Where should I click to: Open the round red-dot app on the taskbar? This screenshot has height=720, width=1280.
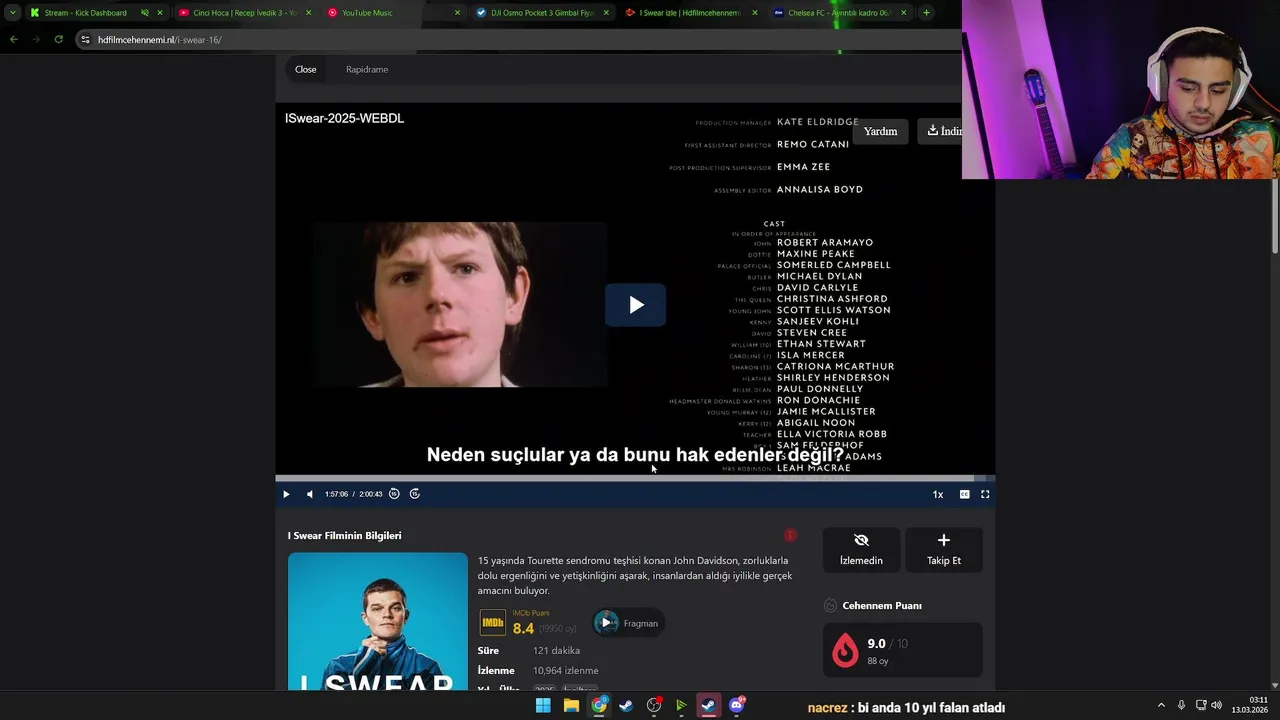[x=654, y=705]
